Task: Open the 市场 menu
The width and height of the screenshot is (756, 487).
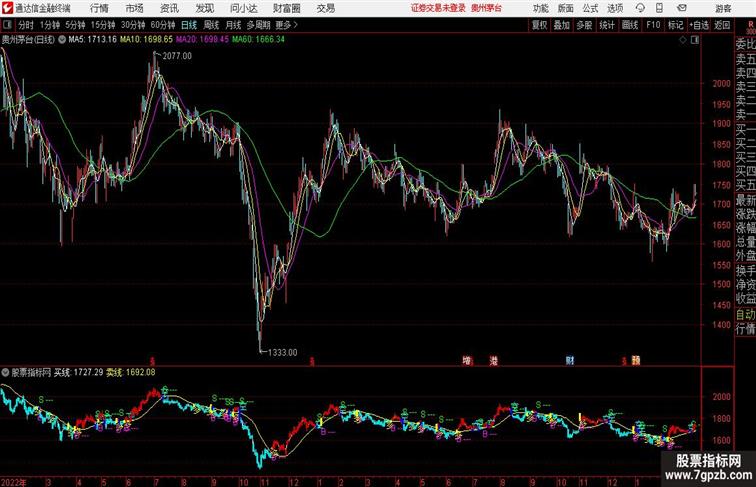Action: [135, 8]
